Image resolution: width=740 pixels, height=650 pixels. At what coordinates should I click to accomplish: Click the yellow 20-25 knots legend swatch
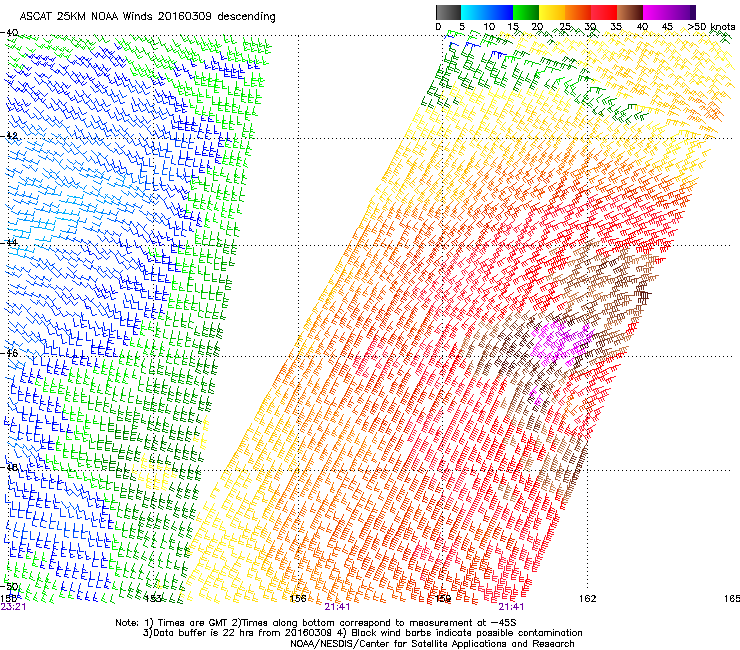pyautogui.click(x=552, y=12)
